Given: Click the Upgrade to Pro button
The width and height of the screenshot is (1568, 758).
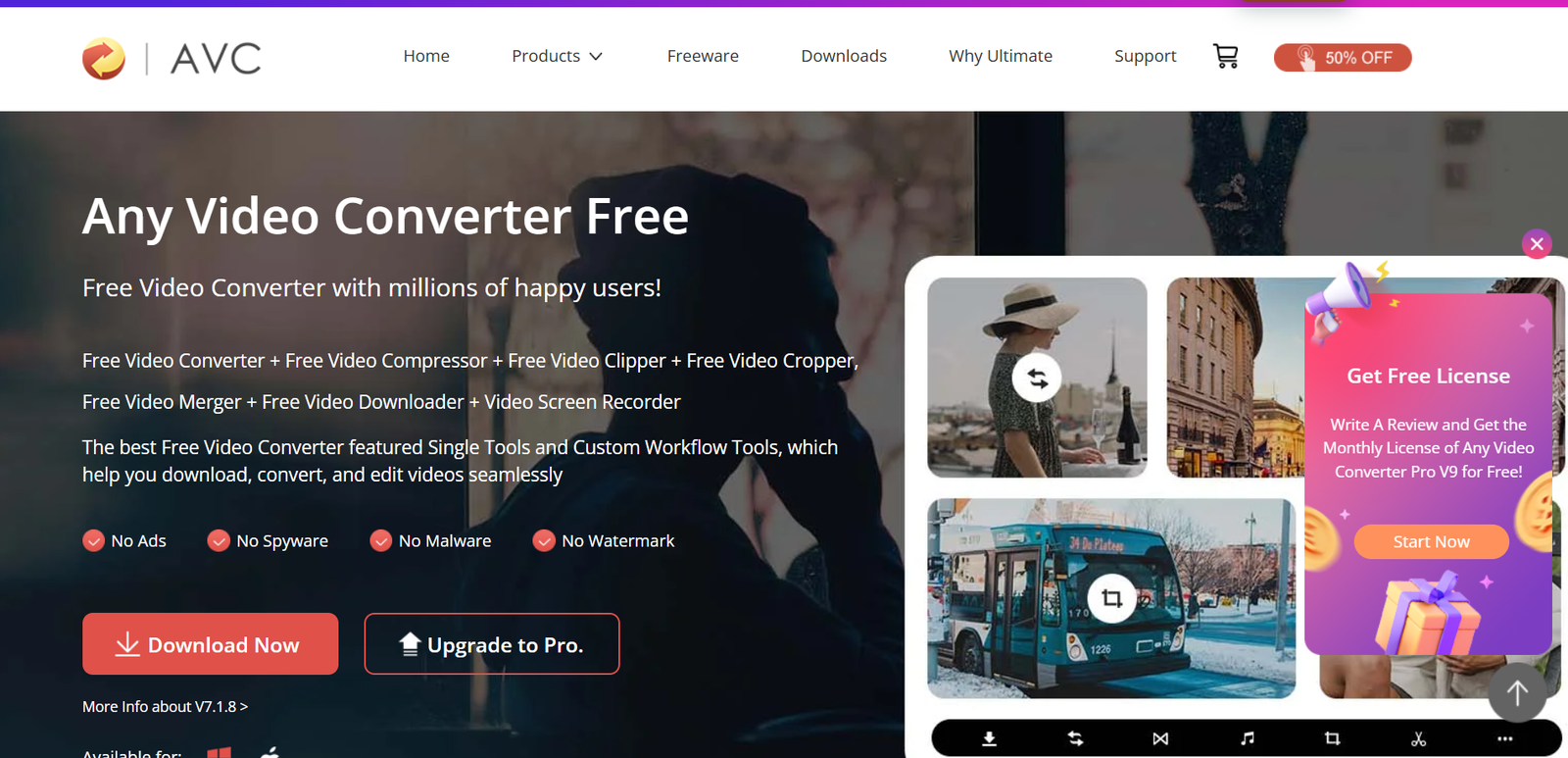Looking at the screenshot, I should [x=492, y=643].
